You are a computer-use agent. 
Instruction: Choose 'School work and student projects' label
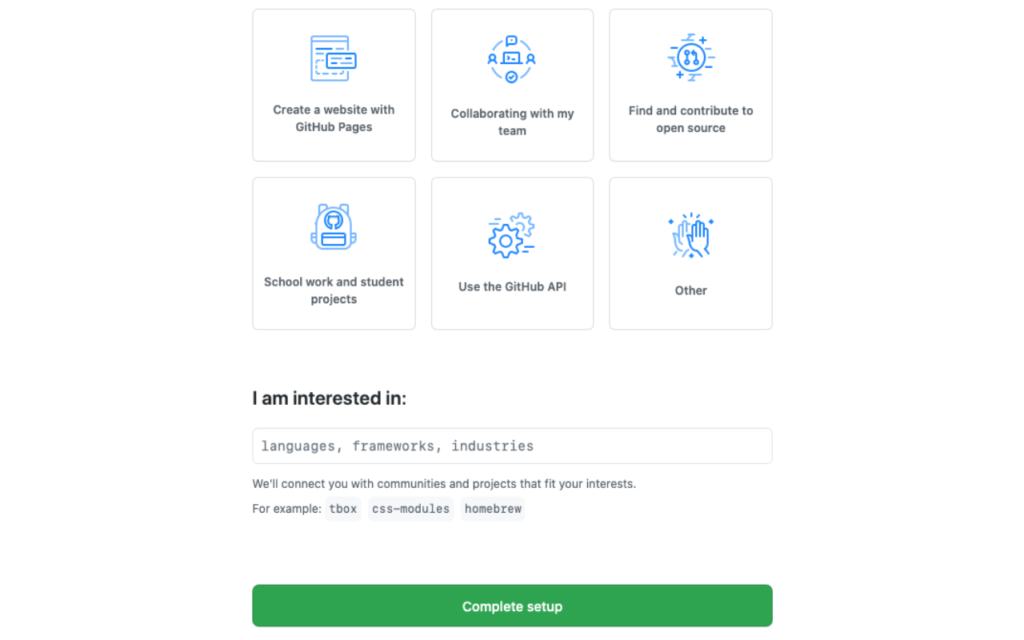click(334, 291)
